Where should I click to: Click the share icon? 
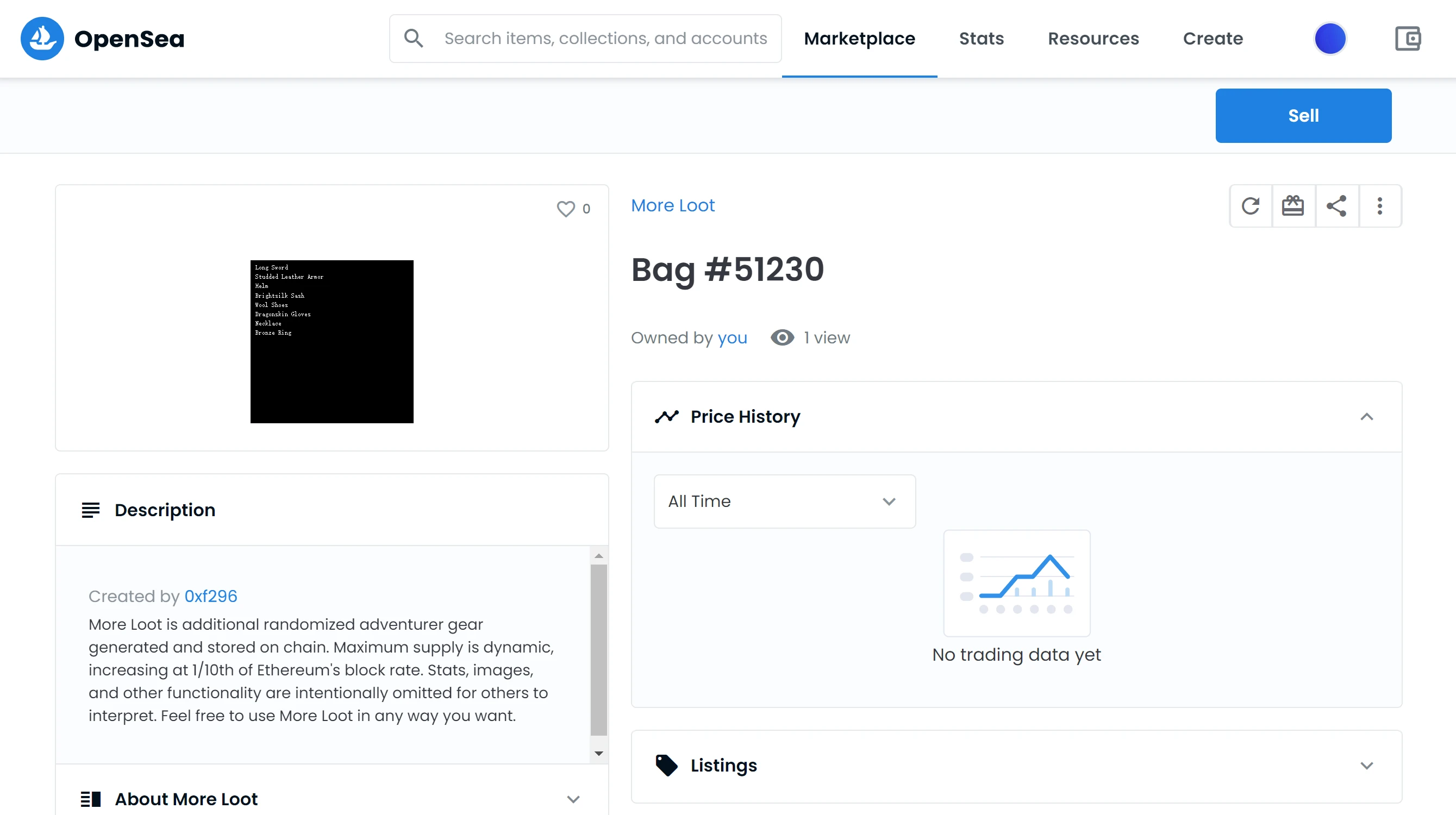tap(1337, 206)
